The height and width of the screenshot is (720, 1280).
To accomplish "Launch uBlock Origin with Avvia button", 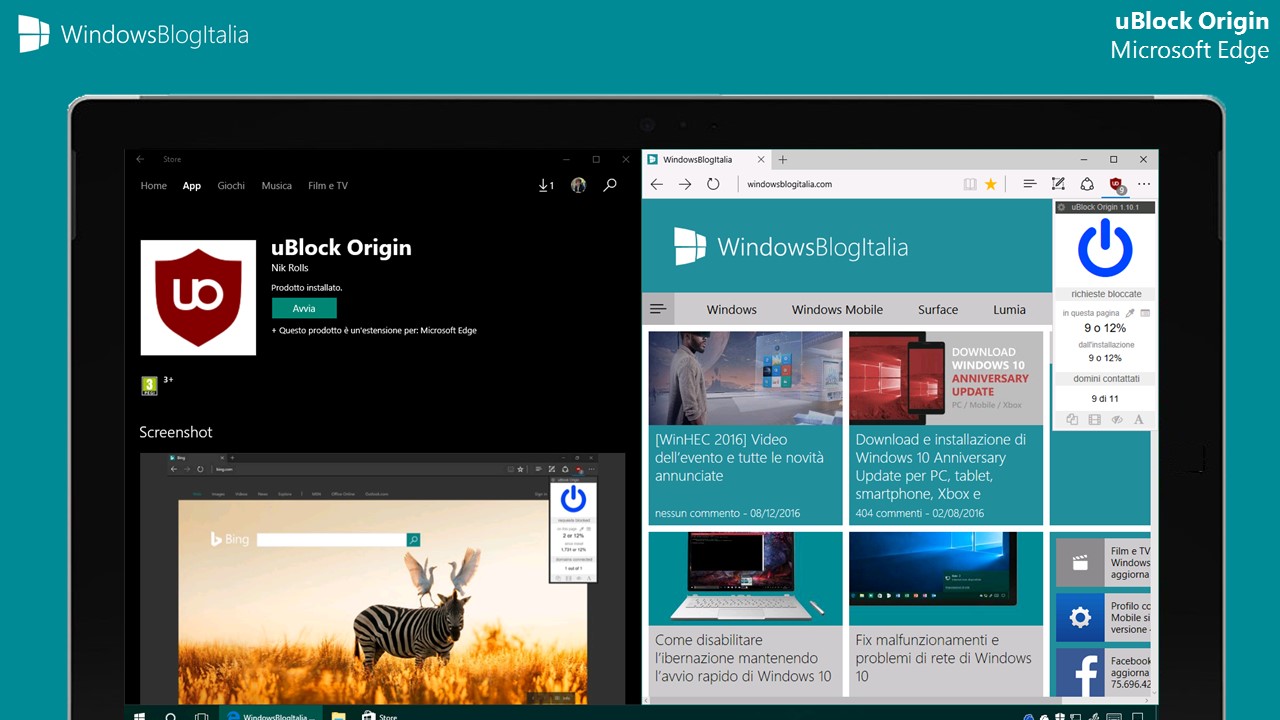I will pos(304,308).
